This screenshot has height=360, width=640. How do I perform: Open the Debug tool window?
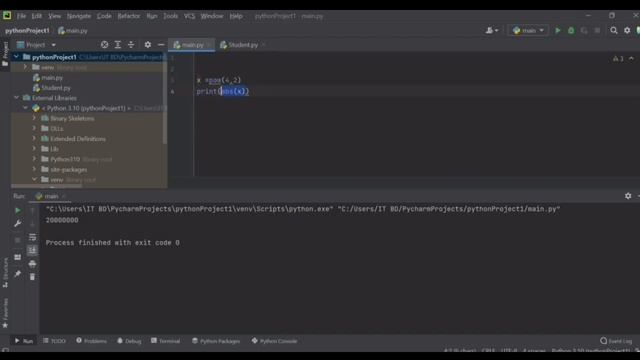click(129, 341)
